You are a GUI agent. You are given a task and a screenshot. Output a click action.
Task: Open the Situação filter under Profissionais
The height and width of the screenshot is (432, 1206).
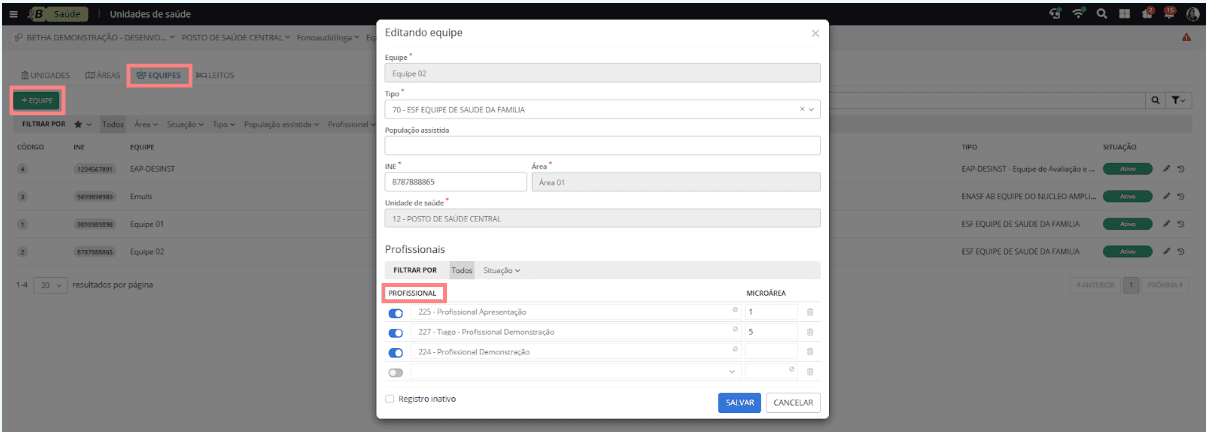coord(502,270)
